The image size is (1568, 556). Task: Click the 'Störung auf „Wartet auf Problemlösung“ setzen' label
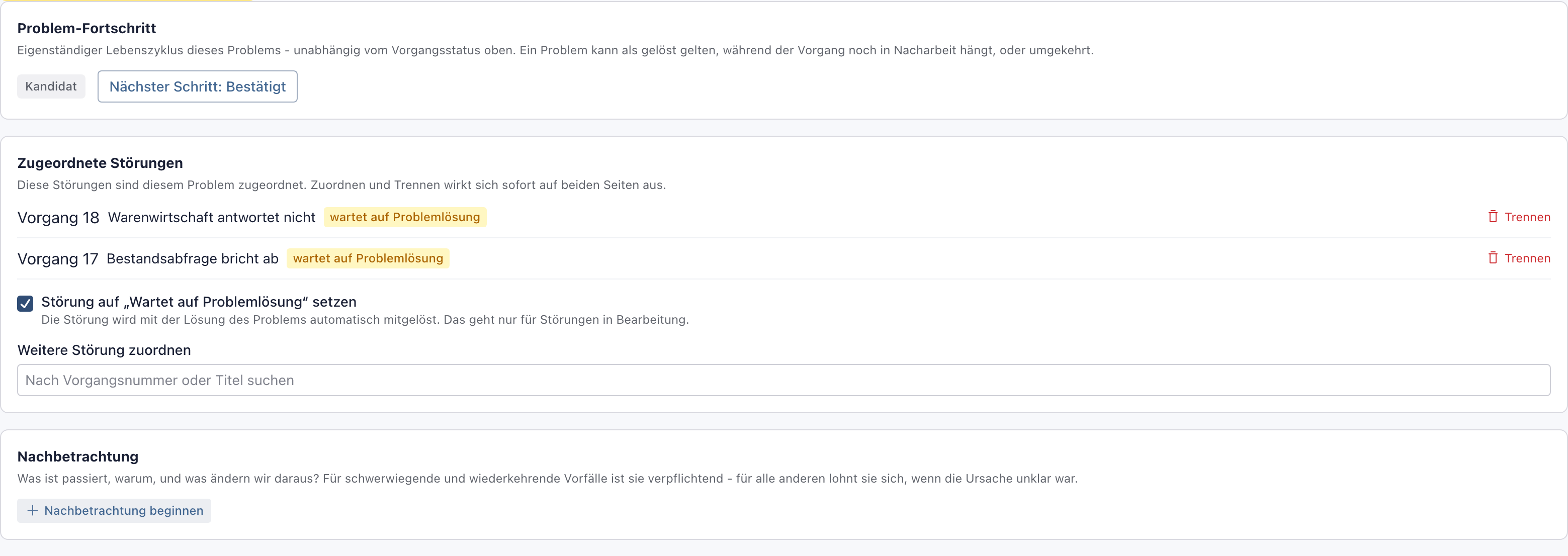point(199,302)
